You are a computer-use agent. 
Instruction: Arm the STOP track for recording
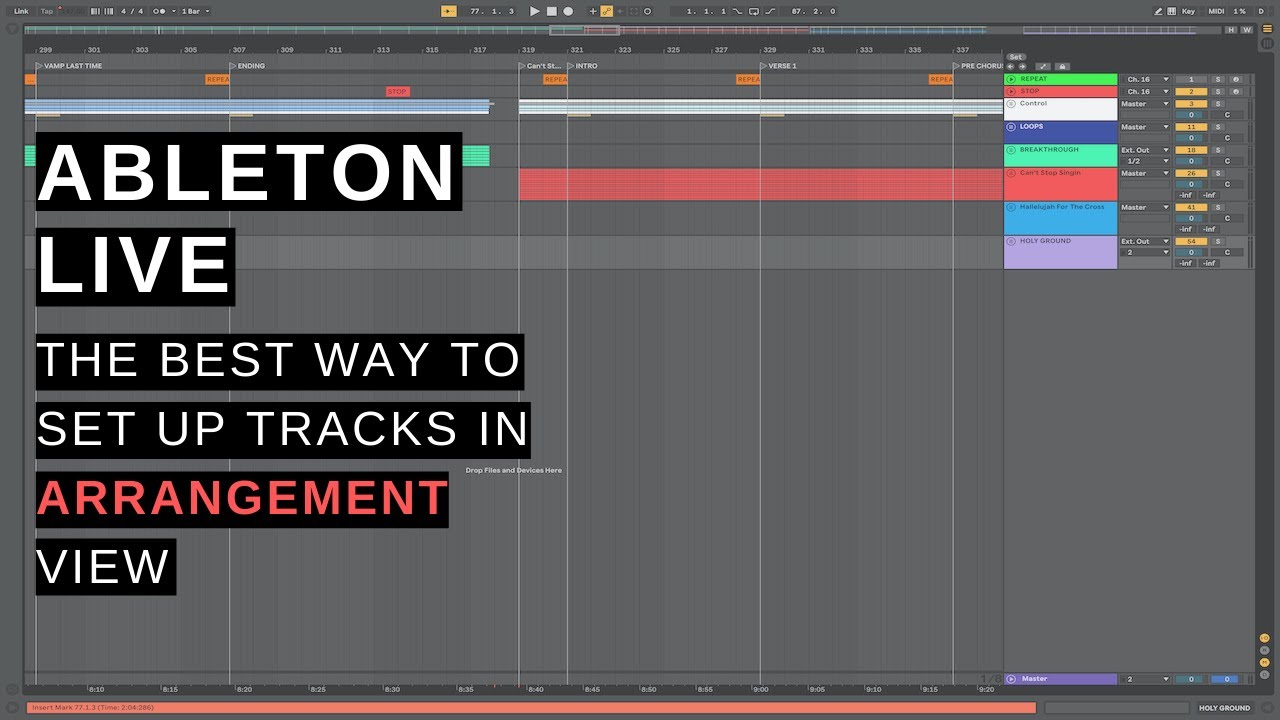pos(1236,91)
